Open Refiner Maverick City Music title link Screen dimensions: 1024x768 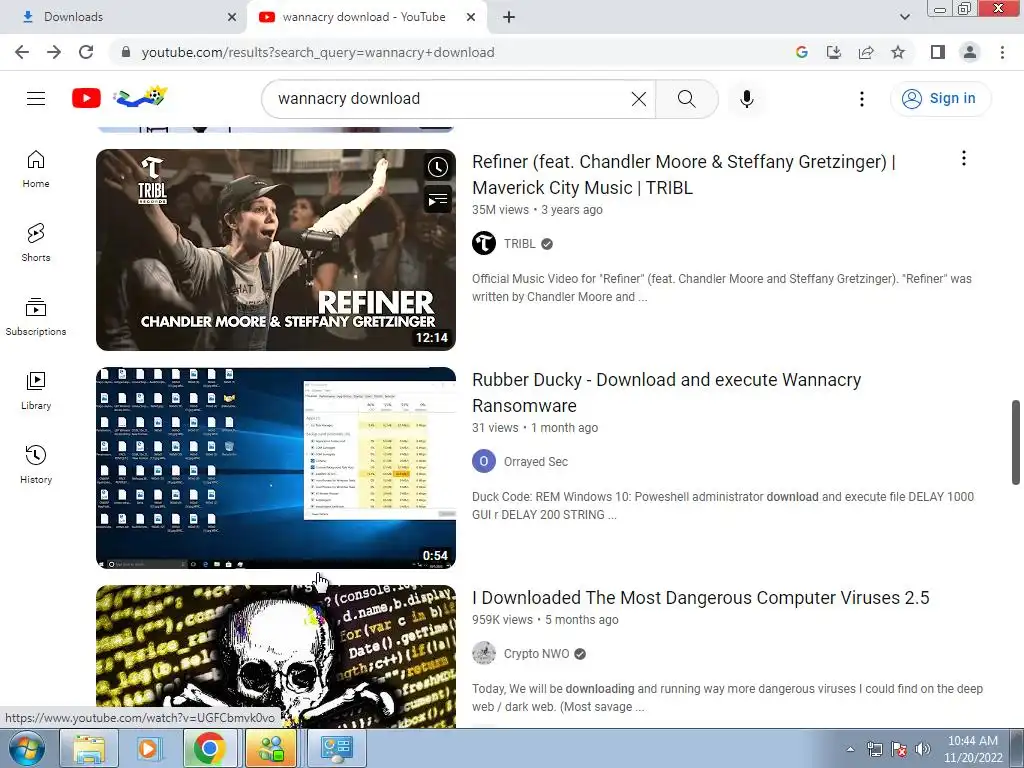pyautogui.click(x=684, y=174)
